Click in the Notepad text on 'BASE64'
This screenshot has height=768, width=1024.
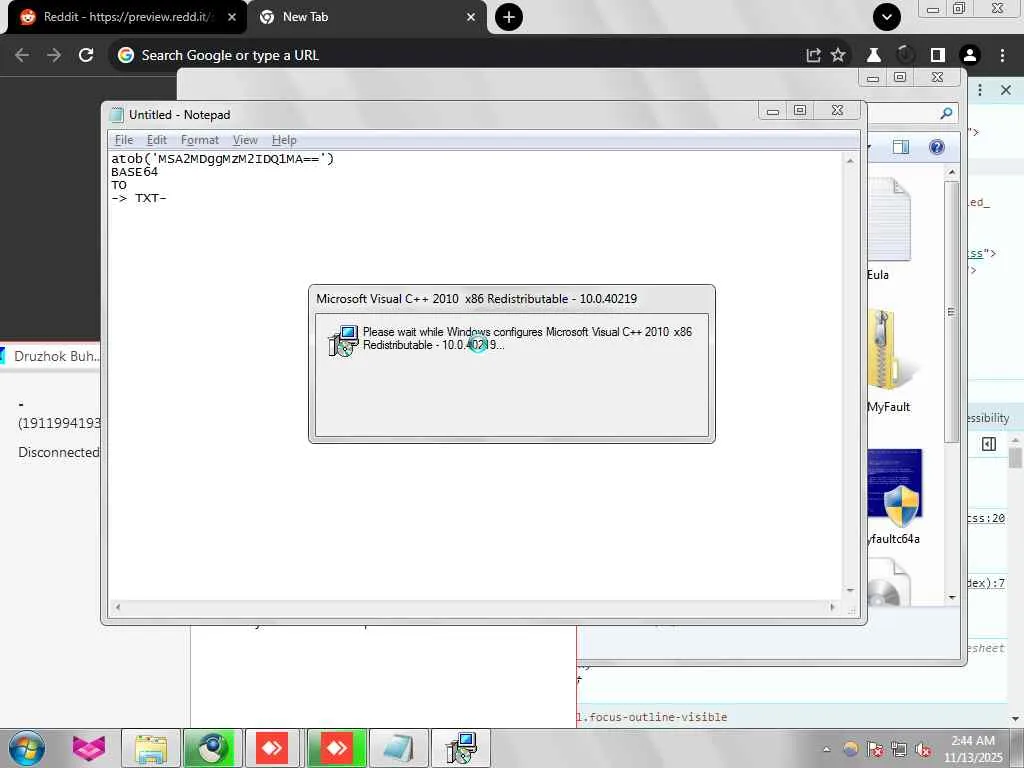[135, 172]
